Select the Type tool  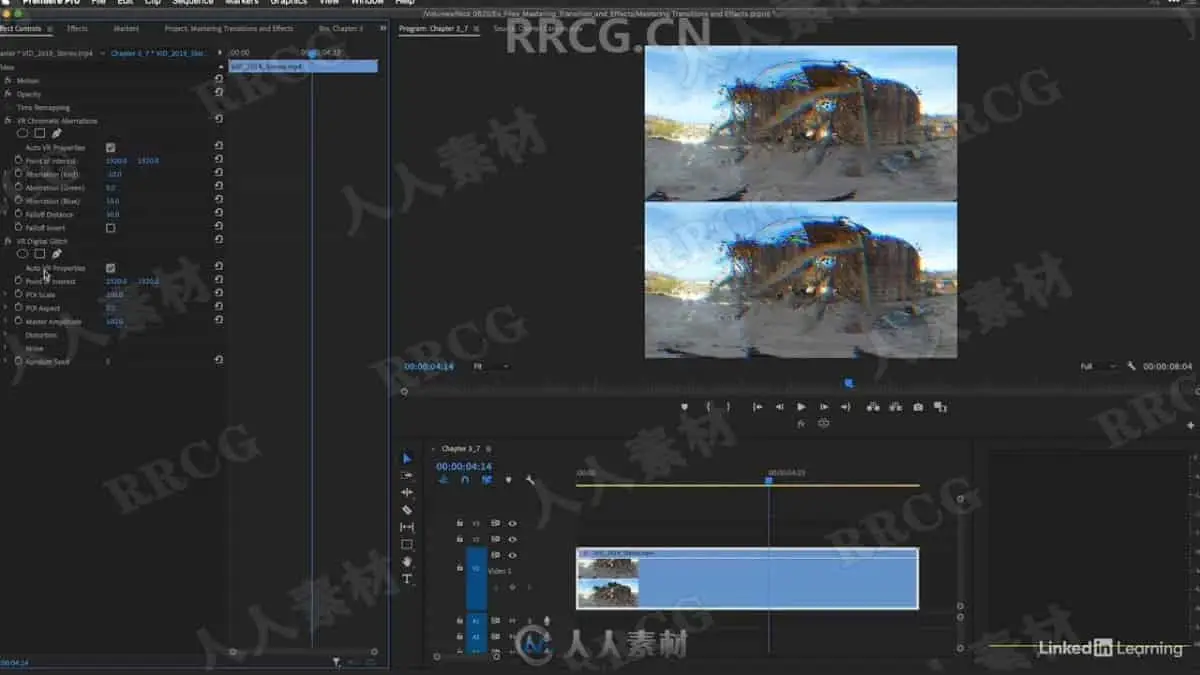coord(407,579)
